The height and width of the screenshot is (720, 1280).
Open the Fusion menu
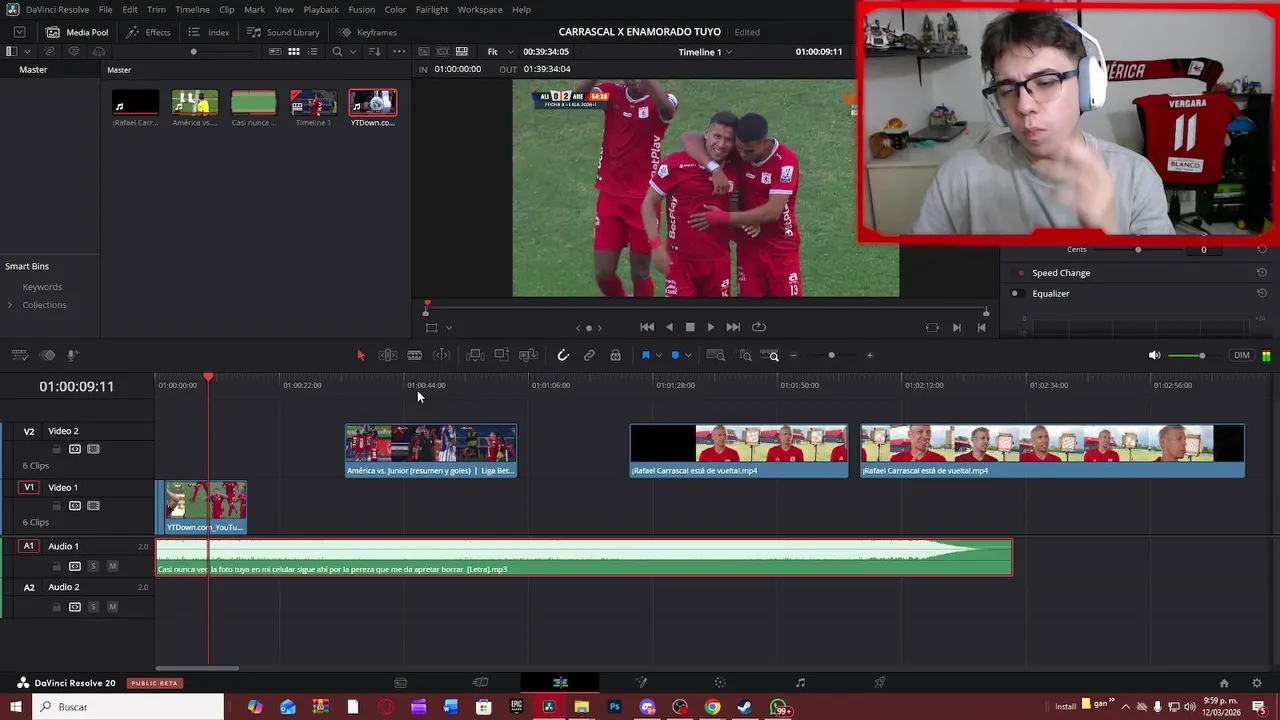click(361, 9)
